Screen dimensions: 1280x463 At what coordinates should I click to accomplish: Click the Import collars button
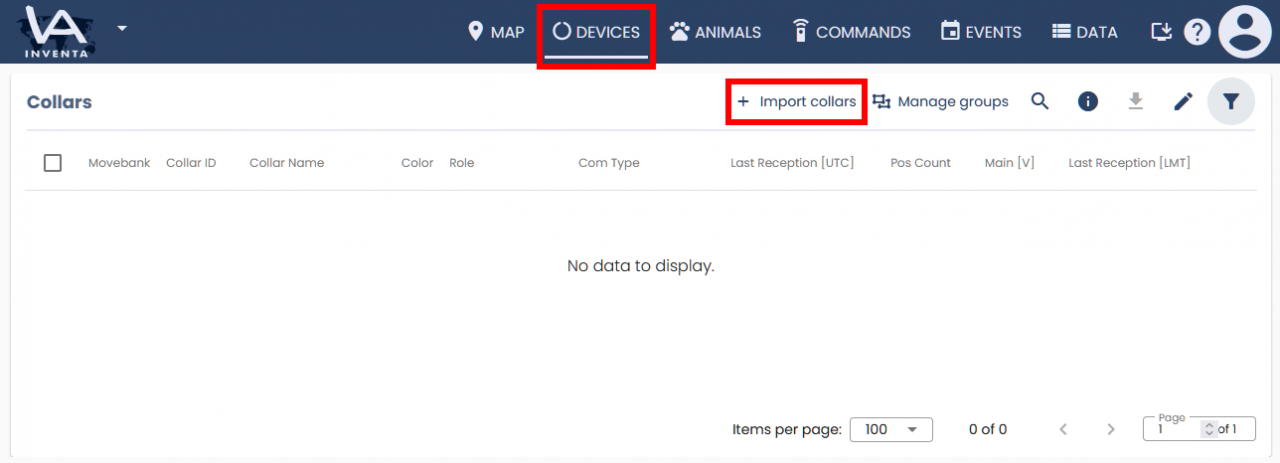(796, 101)
